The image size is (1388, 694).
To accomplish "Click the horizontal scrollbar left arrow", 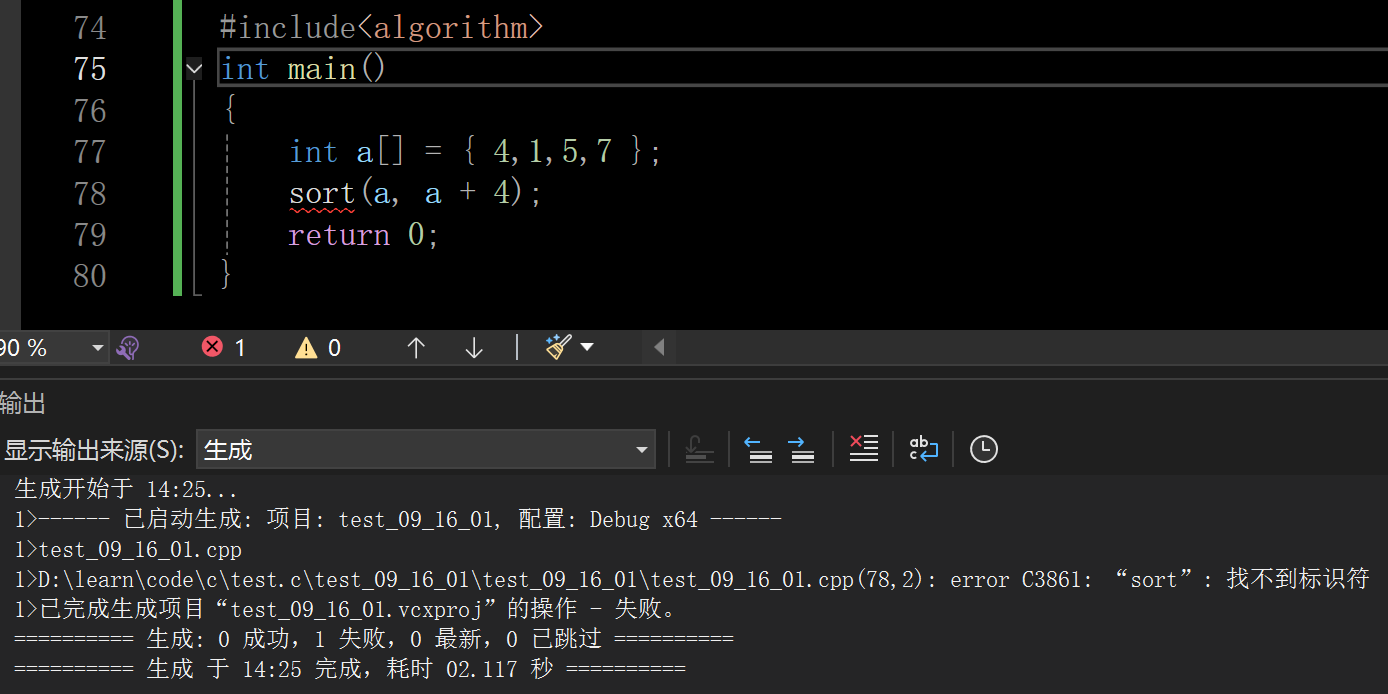I will pos(659,348).
